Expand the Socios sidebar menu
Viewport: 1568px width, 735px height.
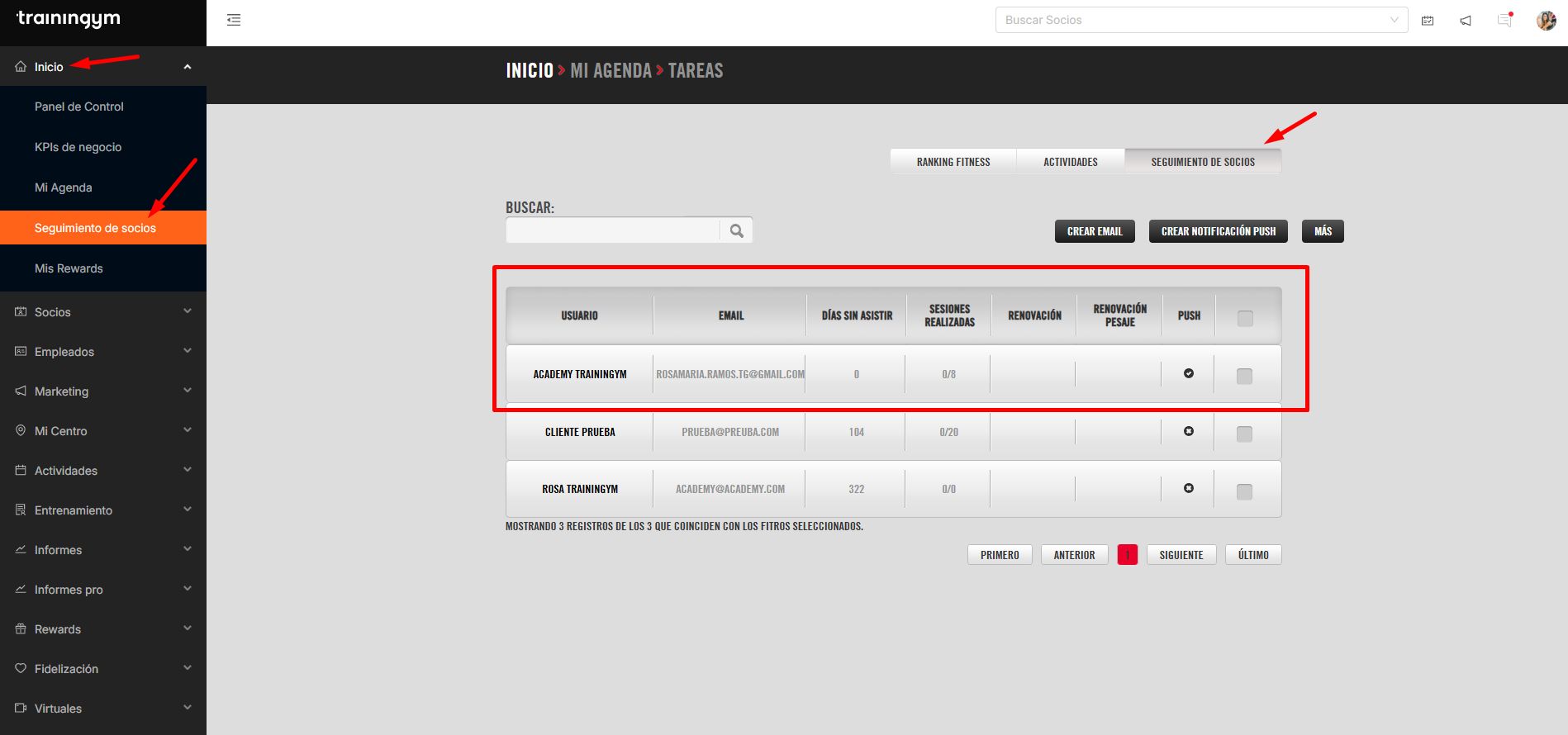tap(103, 312)
